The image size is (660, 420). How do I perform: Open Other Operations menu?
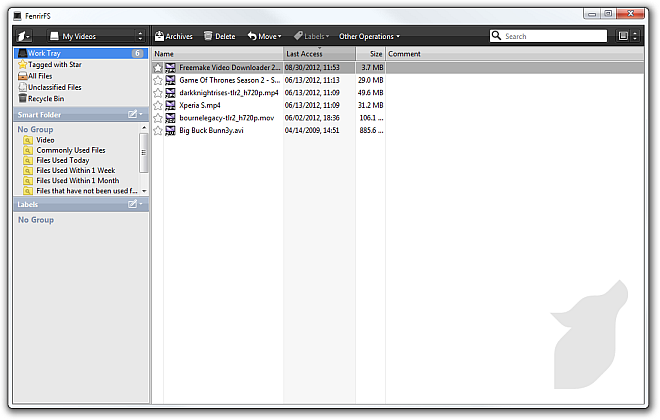(369, 36)
